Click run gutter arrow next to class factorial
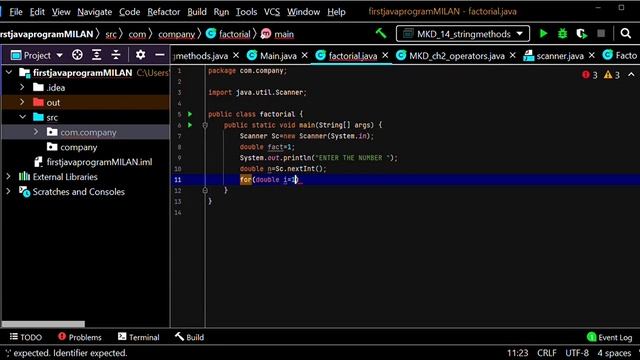The image size is (640, 360). [x=190, y=114]
